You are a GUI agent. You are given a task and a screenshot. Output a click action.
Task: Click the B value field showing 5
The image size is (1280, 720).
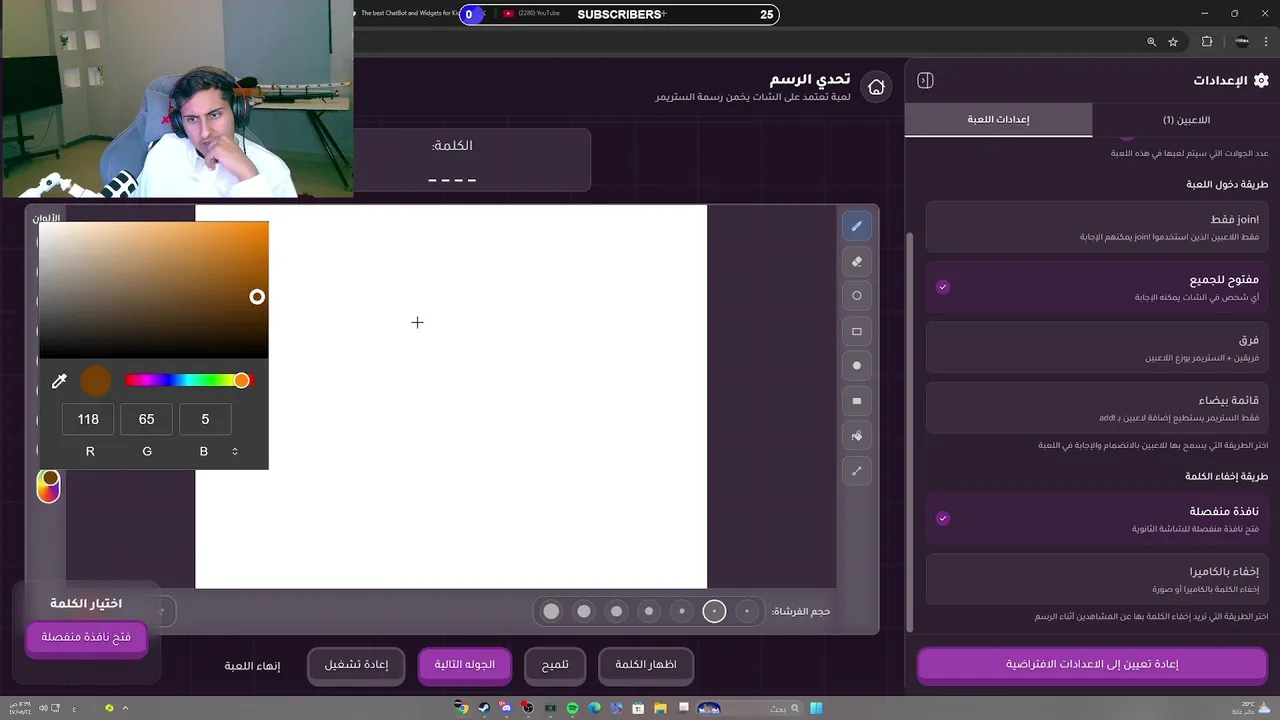(x=205, y=419)
